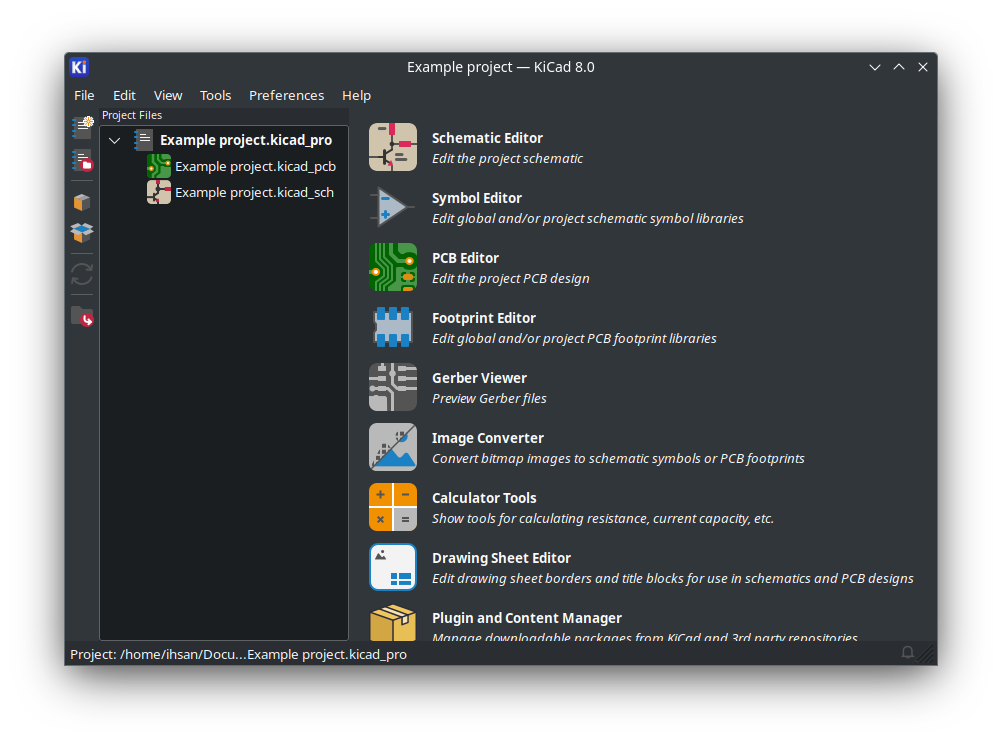Select Example project.kicad_pcb file name

(x=256, y=166)
